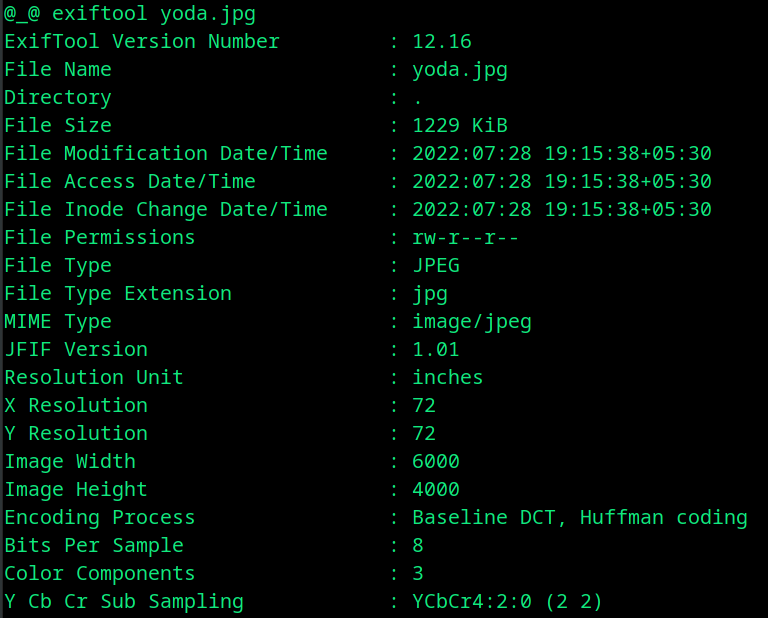The height and width of the screenshot is (618, 768).
Task: Click the X Resolution label
Action: pos(76,405)
